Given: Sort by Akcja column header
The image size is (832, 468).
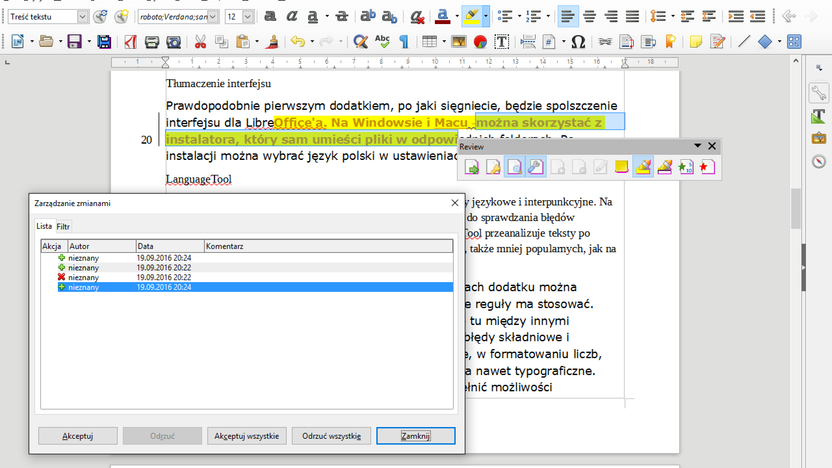Looking at the screenshot, I should (55, 246).
